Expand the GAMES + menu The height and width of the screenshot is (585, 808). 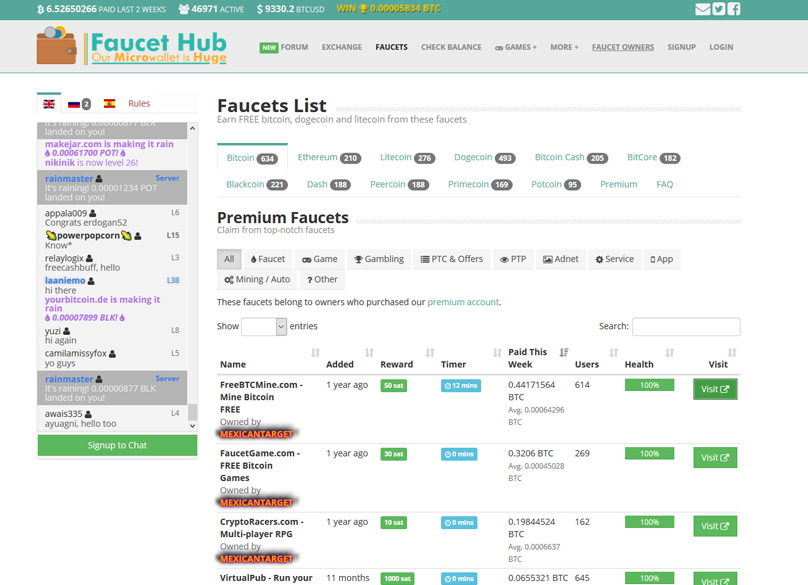[x=516, y=47]
